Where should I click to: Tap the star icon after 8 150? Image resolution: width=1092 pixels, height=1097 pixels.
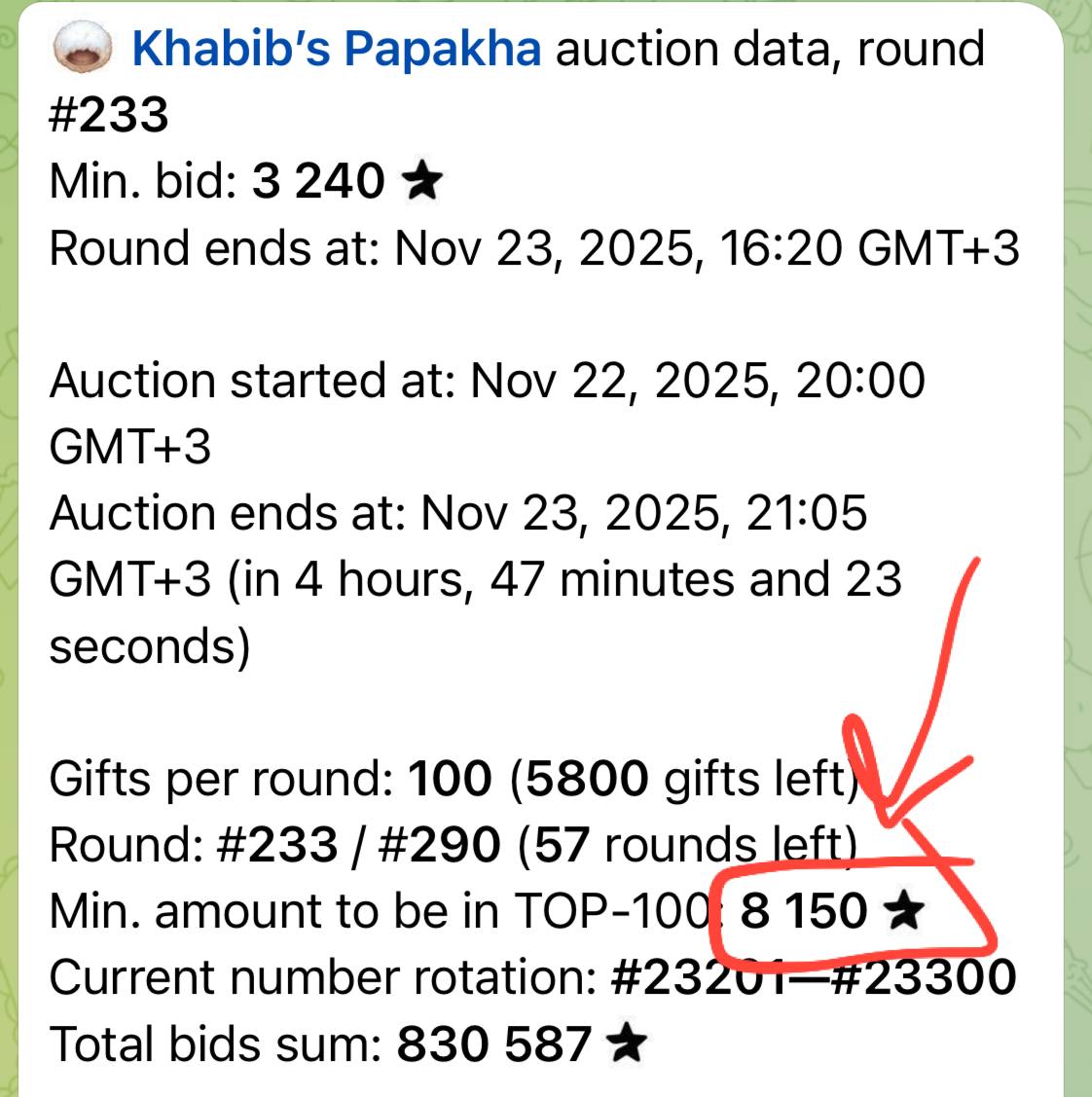click(x=904, y=911)
